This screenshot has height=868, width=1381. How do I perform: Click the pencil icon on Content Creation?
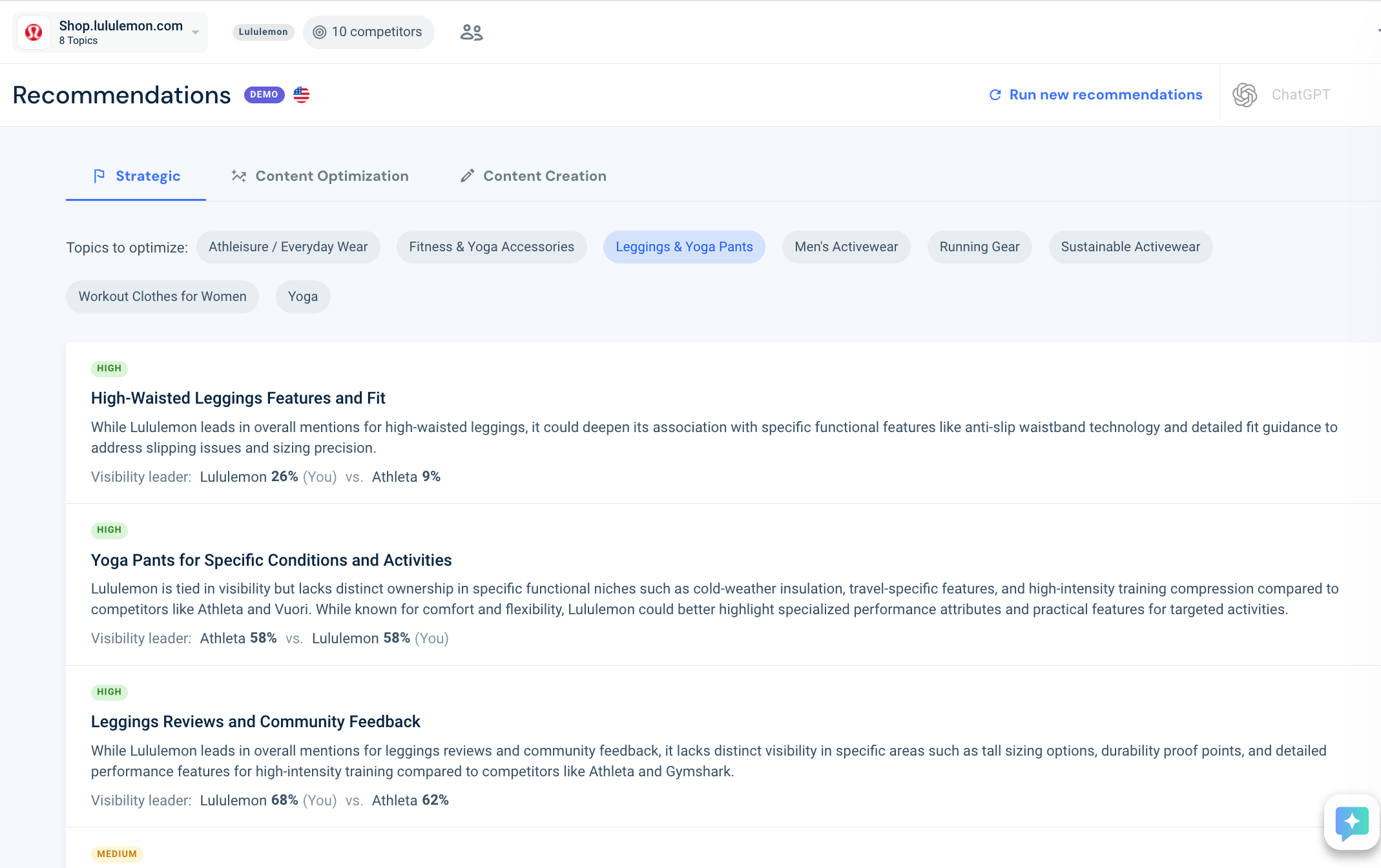click(x=467, y=176)
